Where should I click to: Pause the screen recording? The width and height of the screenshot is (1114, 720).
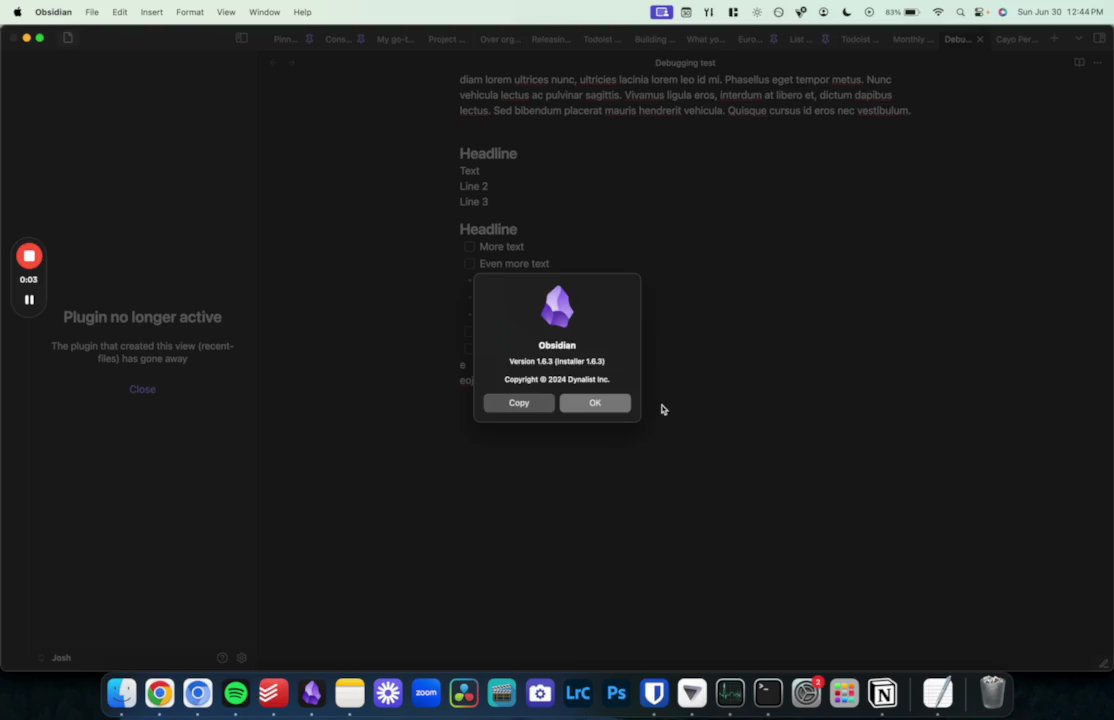(29, 300)
